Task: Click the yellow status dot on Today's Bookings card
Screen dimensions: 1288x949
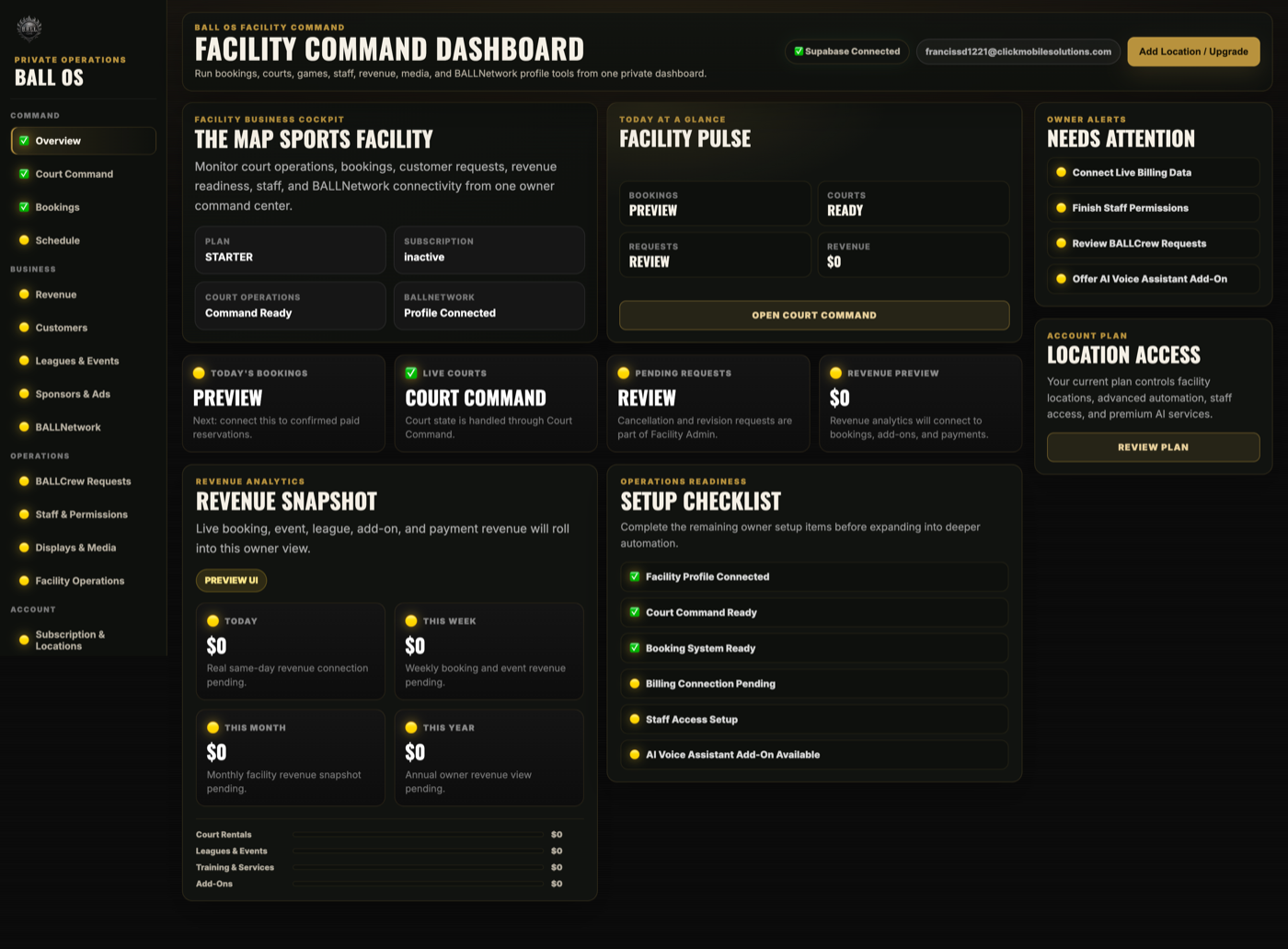Action: tap(199, 373)
